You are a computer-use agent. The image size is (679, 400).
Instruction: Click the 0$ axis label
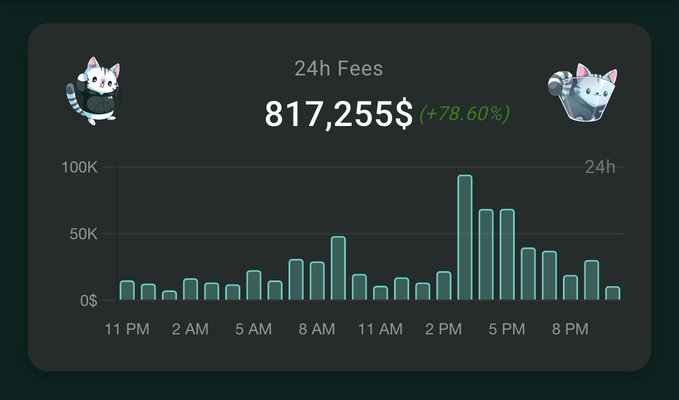click(88, 300)
